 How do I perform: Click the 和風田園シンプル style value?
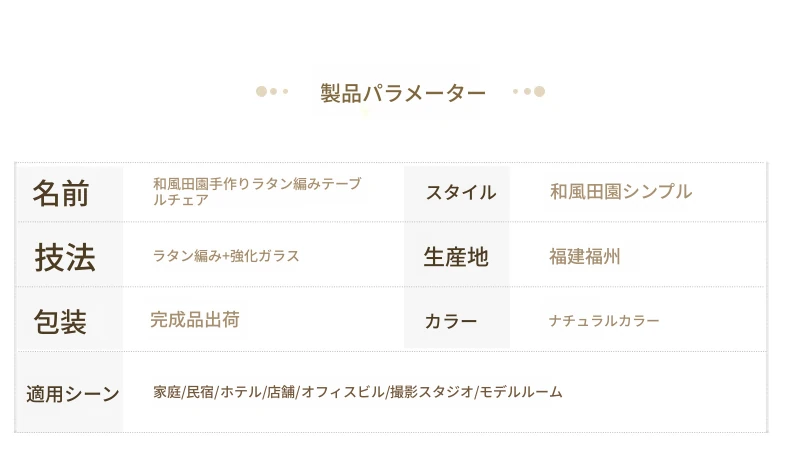click(621, 191)
